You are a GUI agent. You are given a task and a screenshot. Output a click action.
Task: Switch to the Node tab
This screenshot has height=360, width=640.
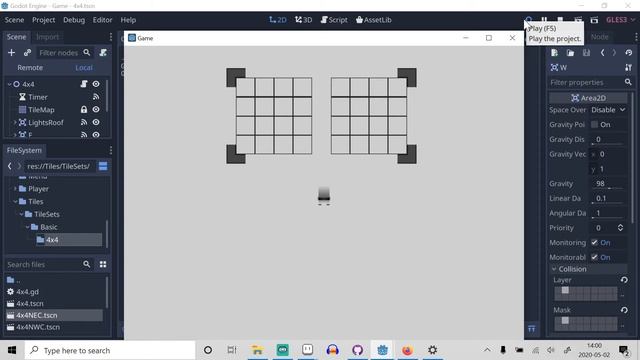[599, 37]
